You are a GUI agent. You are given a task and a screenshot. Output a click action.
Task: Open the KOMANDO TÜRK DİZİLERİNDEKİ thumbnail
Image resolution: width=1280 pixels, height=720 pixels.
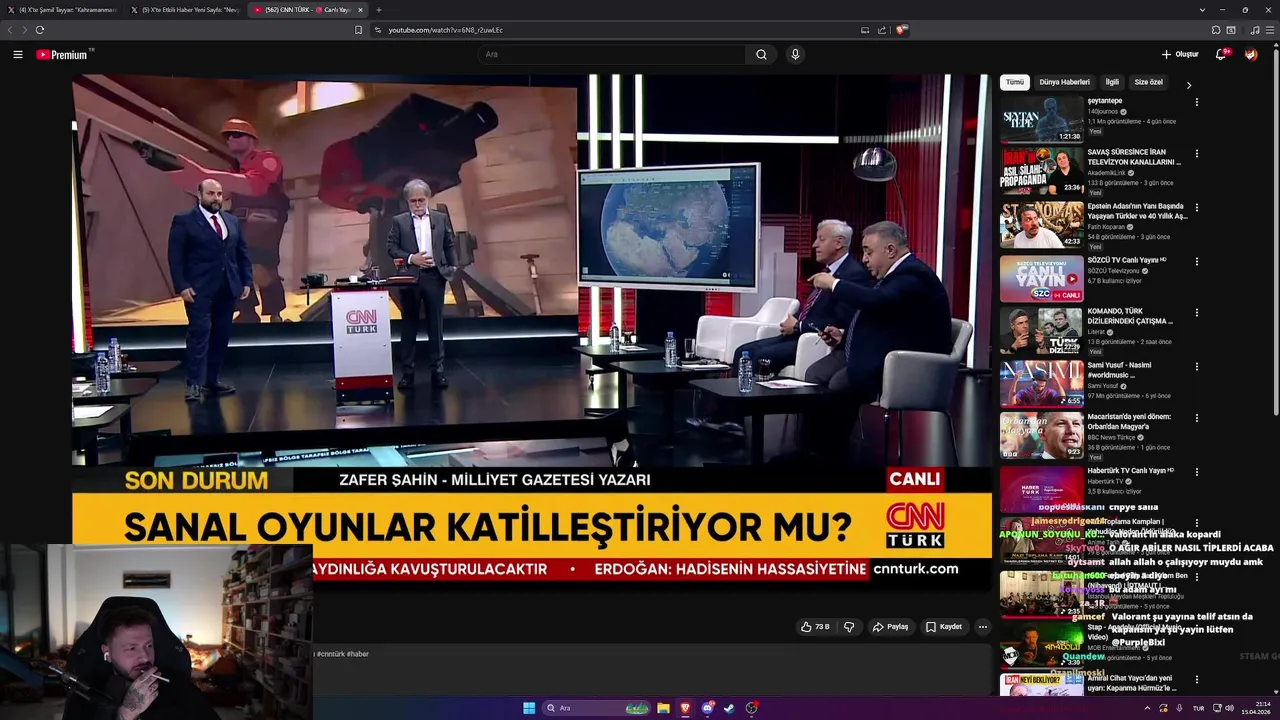1042,331
